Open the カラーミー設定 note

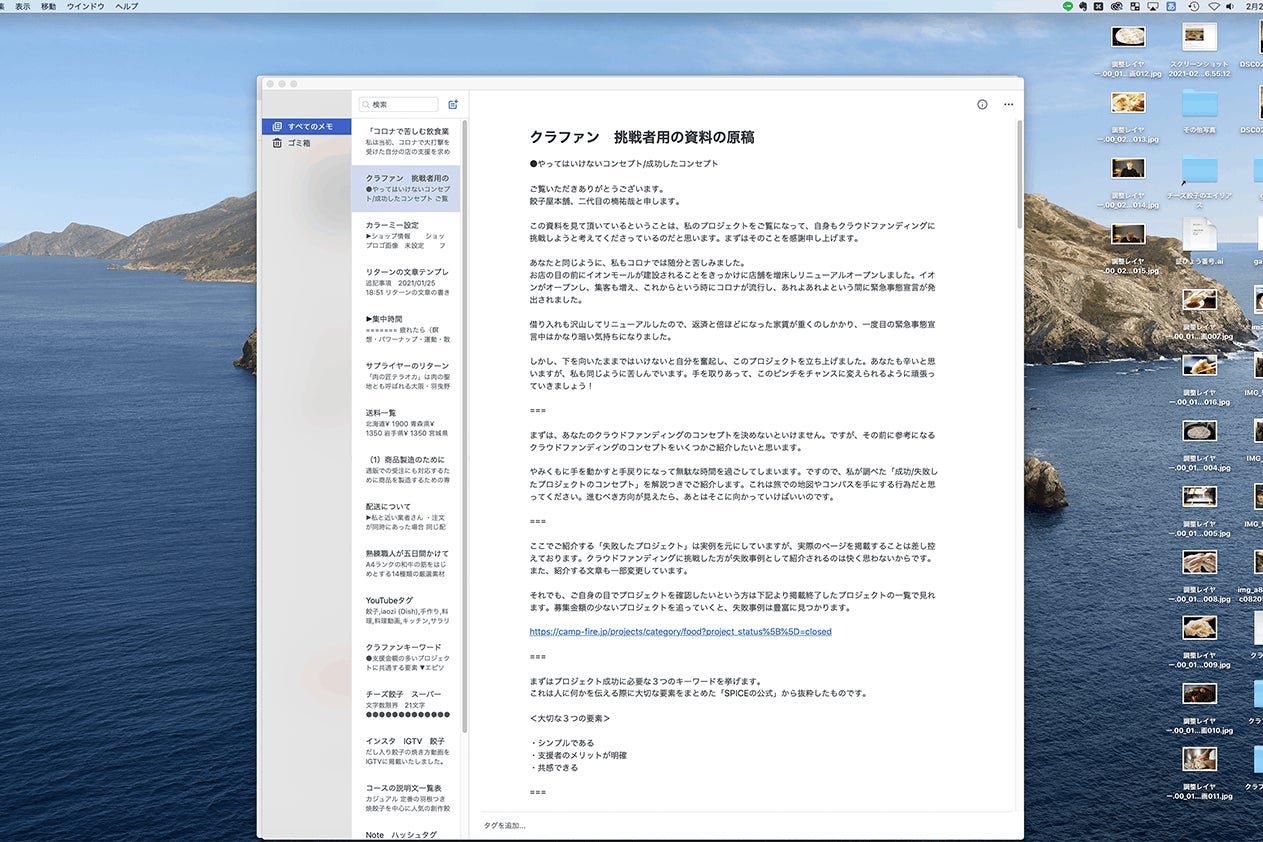(406, 234)
